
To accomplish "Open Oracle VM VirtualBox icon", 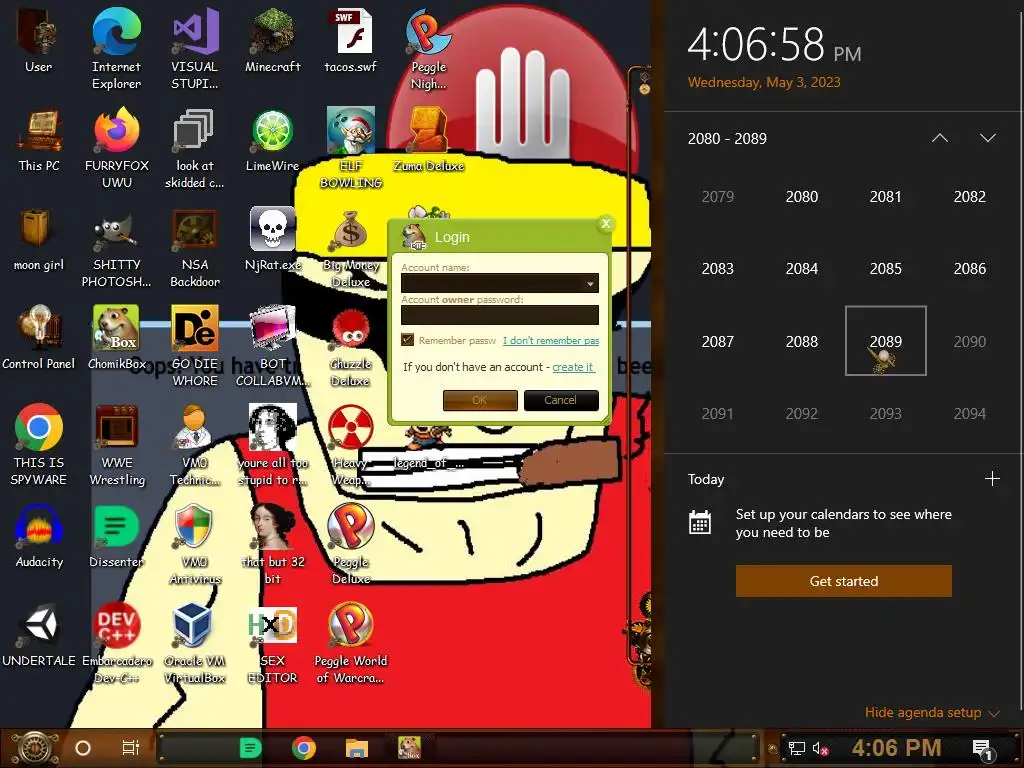I will click(x=195, y=644).
